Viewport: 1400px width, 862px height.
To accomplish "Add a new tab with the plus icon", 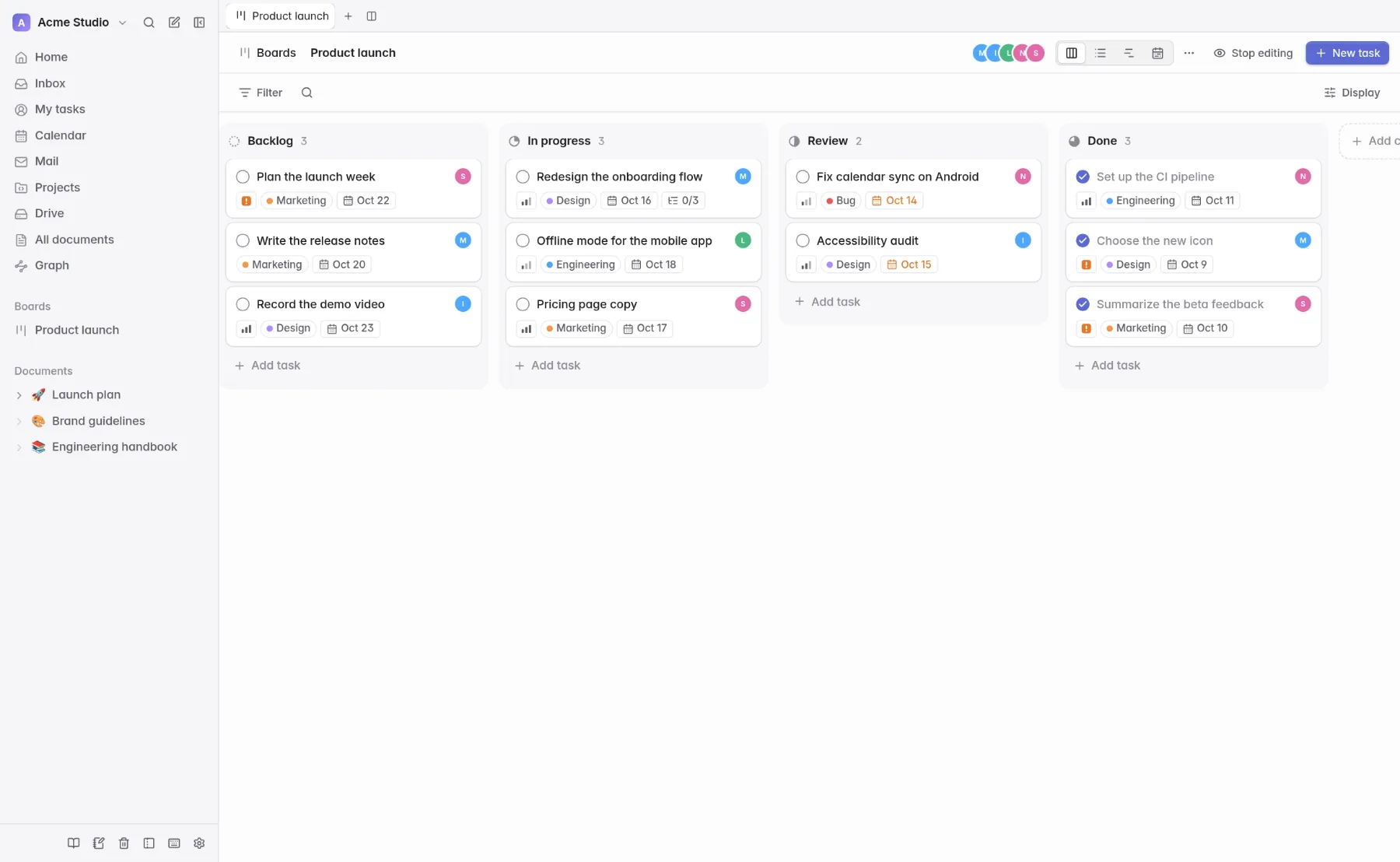I will click(348, 16).
